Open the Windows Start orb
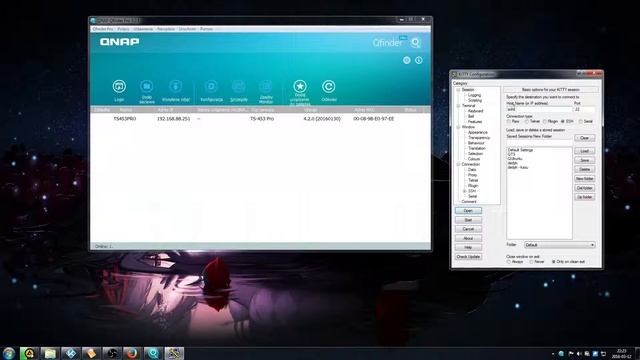 [x=9, y=353]
